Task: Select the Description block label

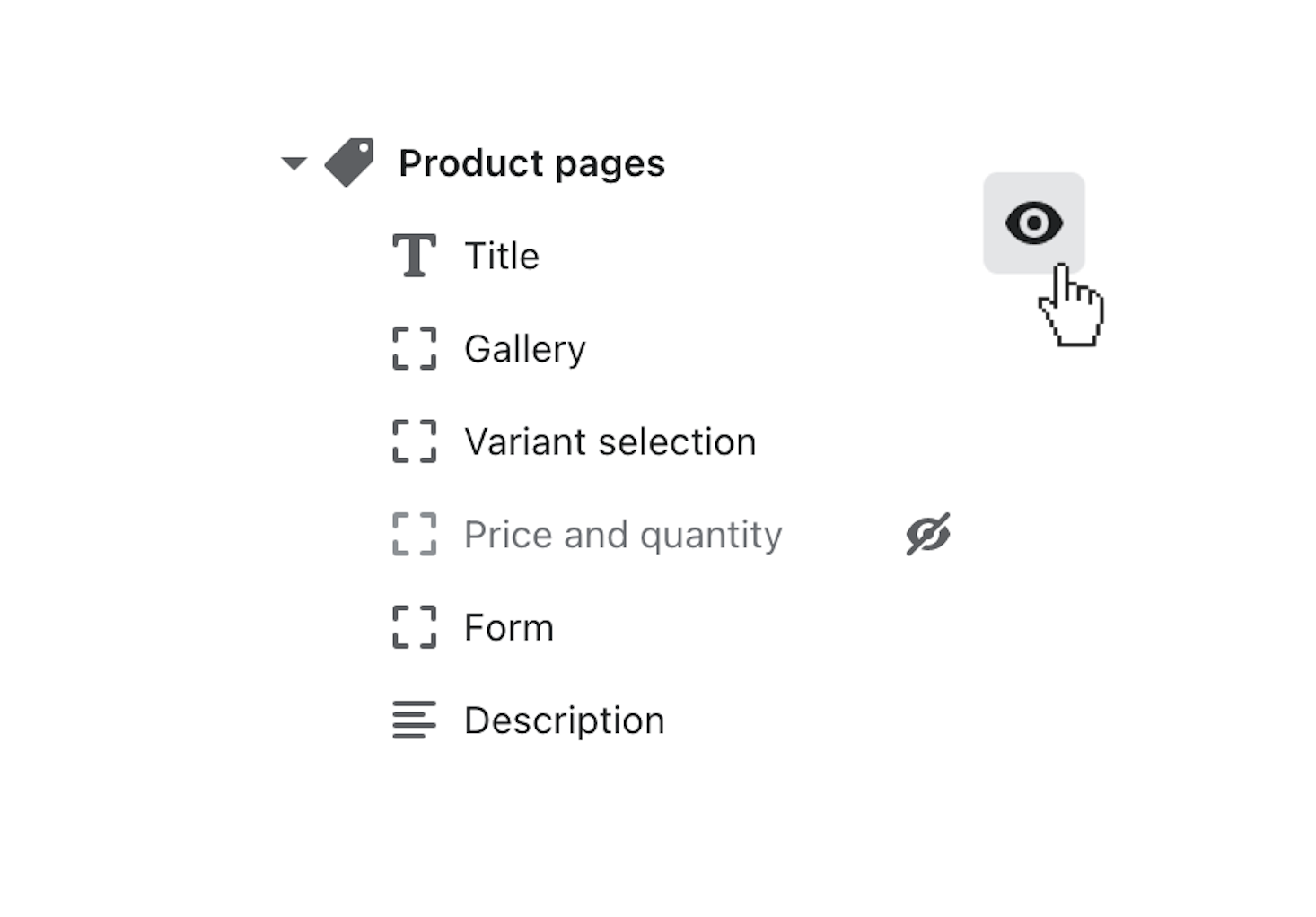Action: coord(564,720)
